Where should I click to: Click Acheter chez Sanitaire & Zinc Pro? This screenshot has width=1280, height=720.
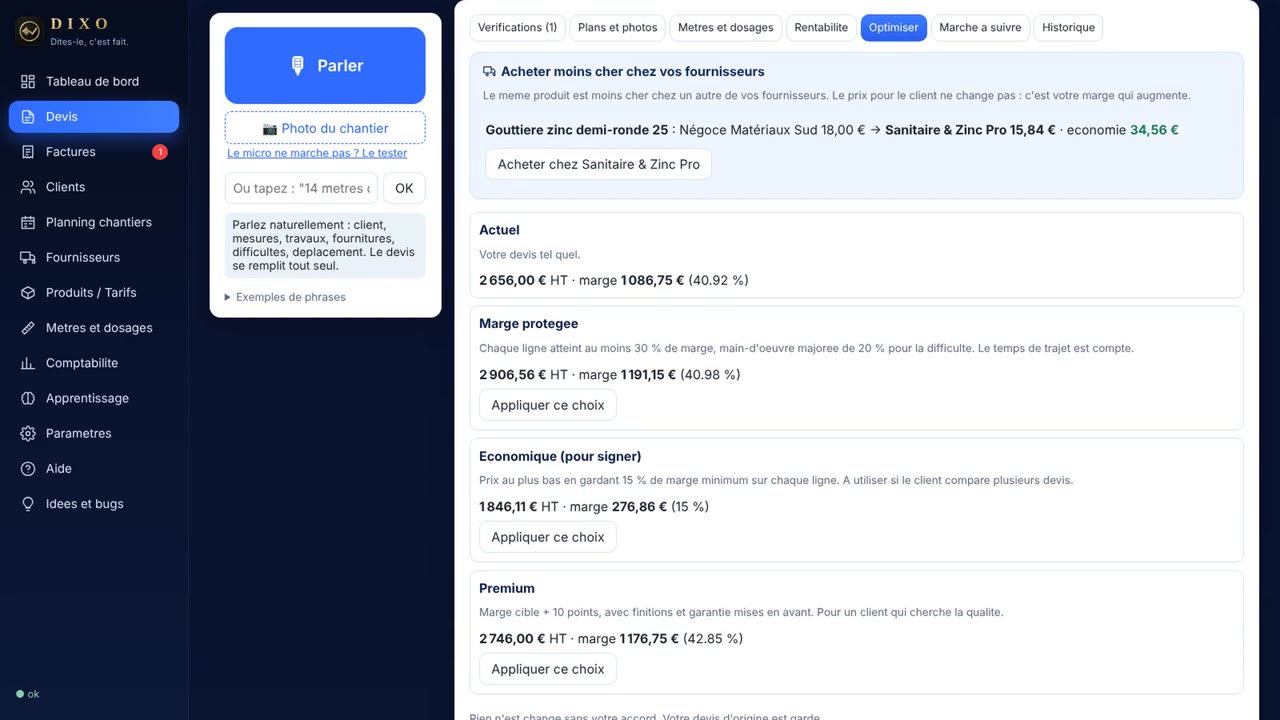coord(598,164)
